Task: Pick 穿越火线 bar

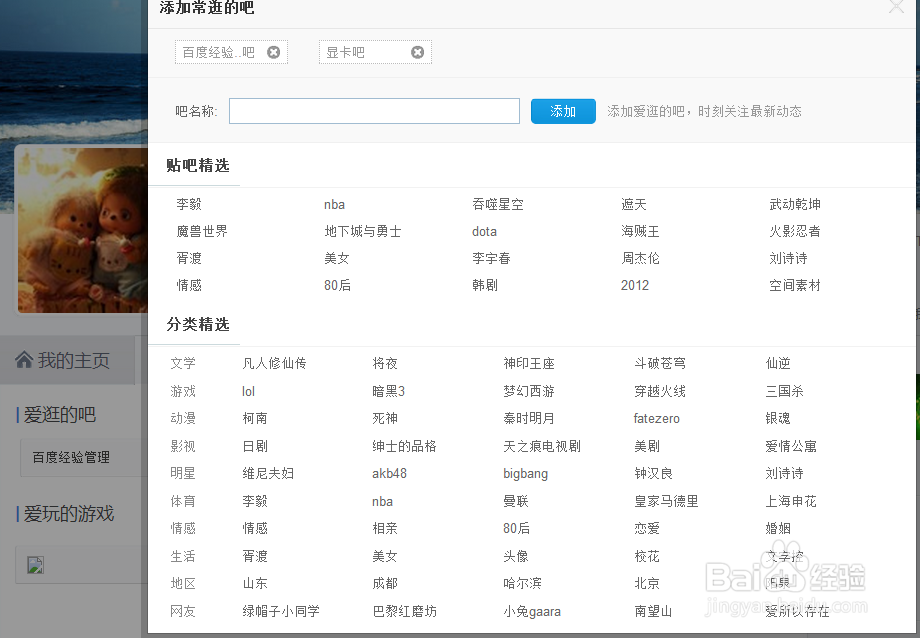Action: click(660, 391)
